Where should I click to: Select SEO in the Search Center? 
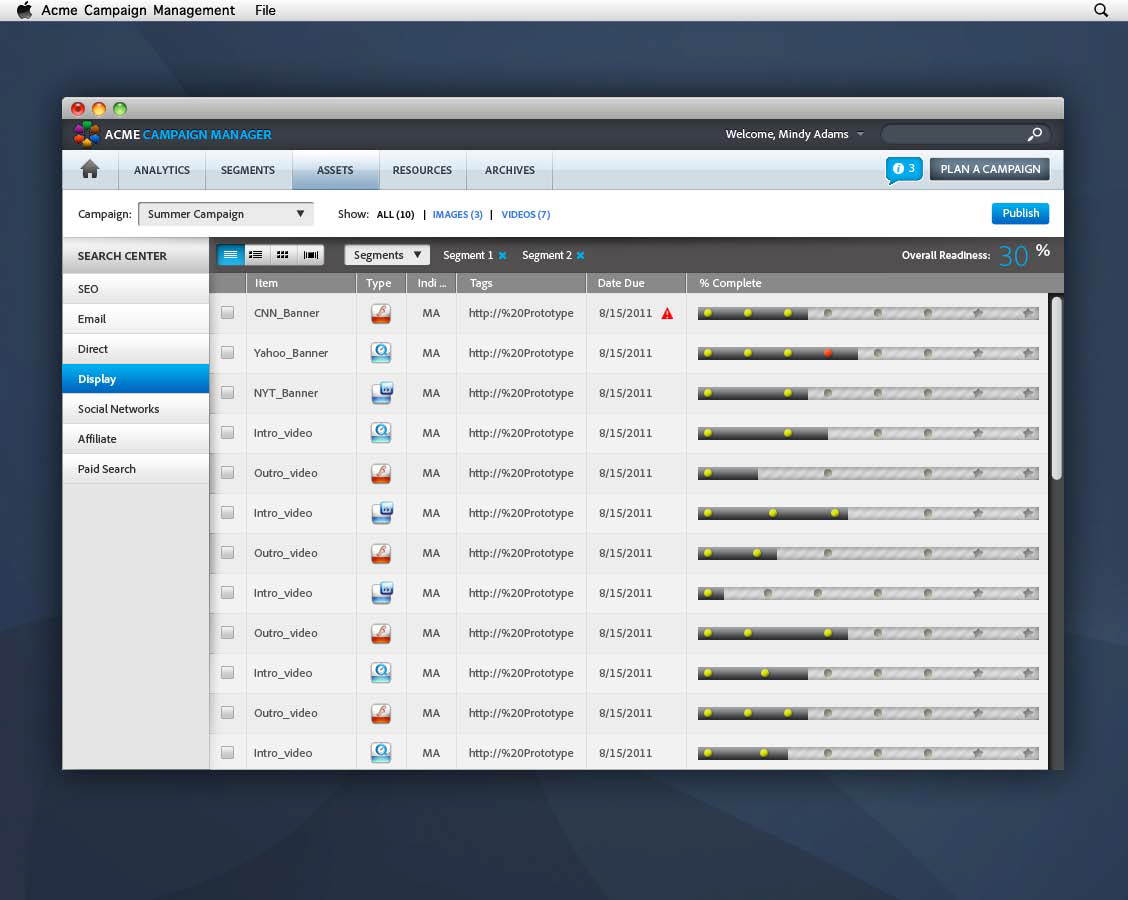point(136,288)
